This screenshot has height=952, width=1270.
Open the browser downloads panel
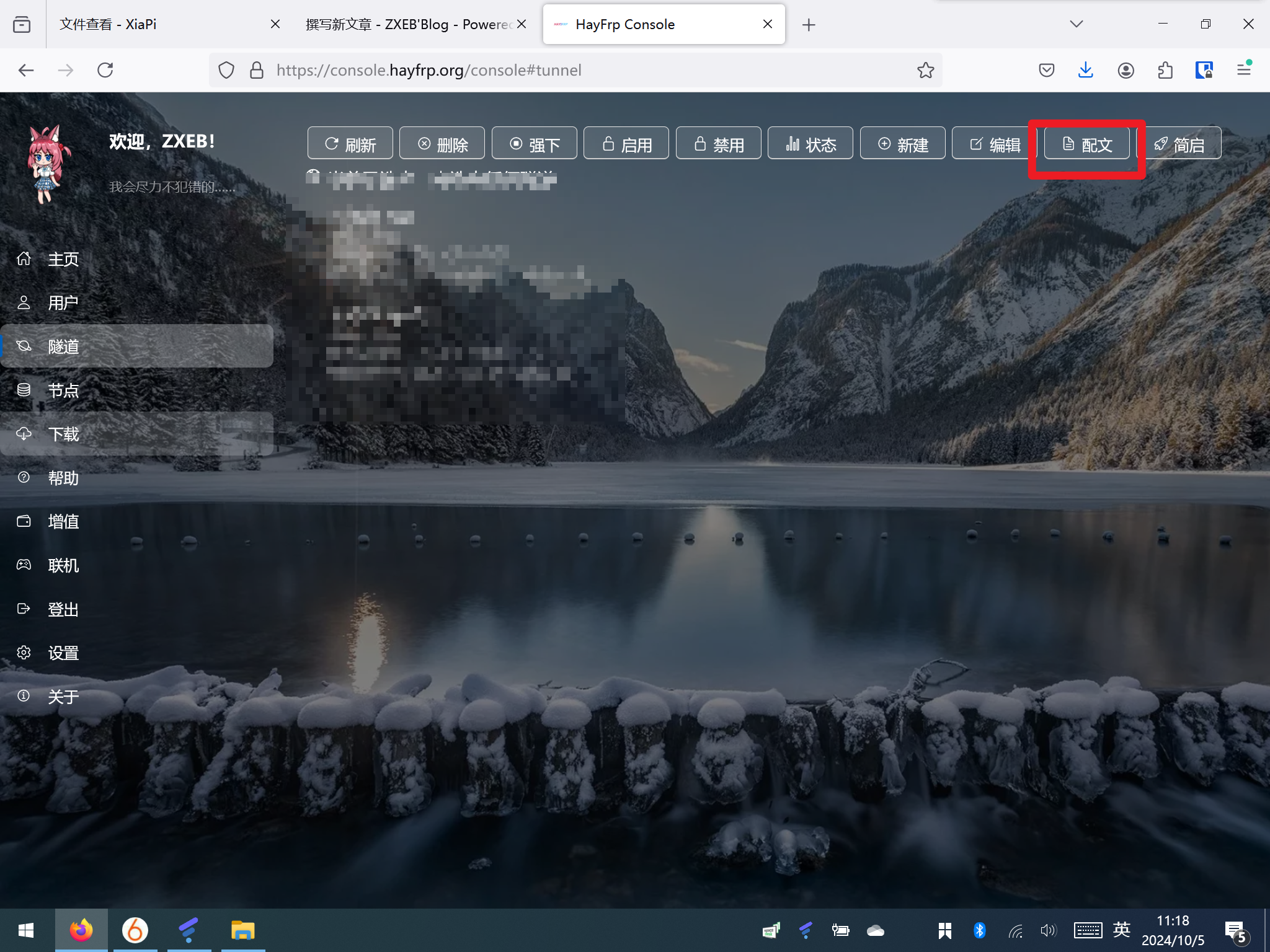tap(1086, 70)
